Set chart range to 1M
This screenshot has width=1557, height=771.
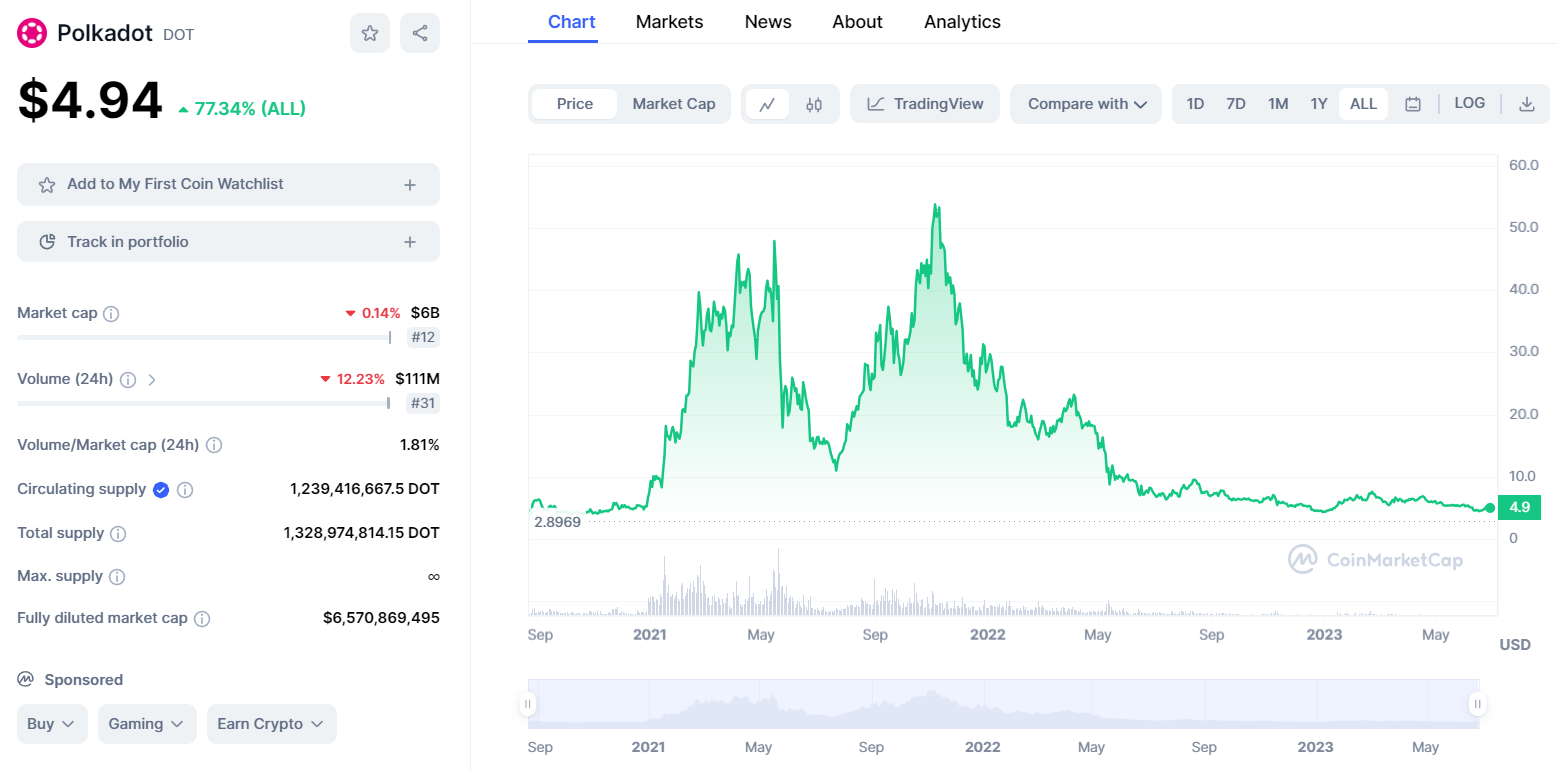[x=1278, y=104]
